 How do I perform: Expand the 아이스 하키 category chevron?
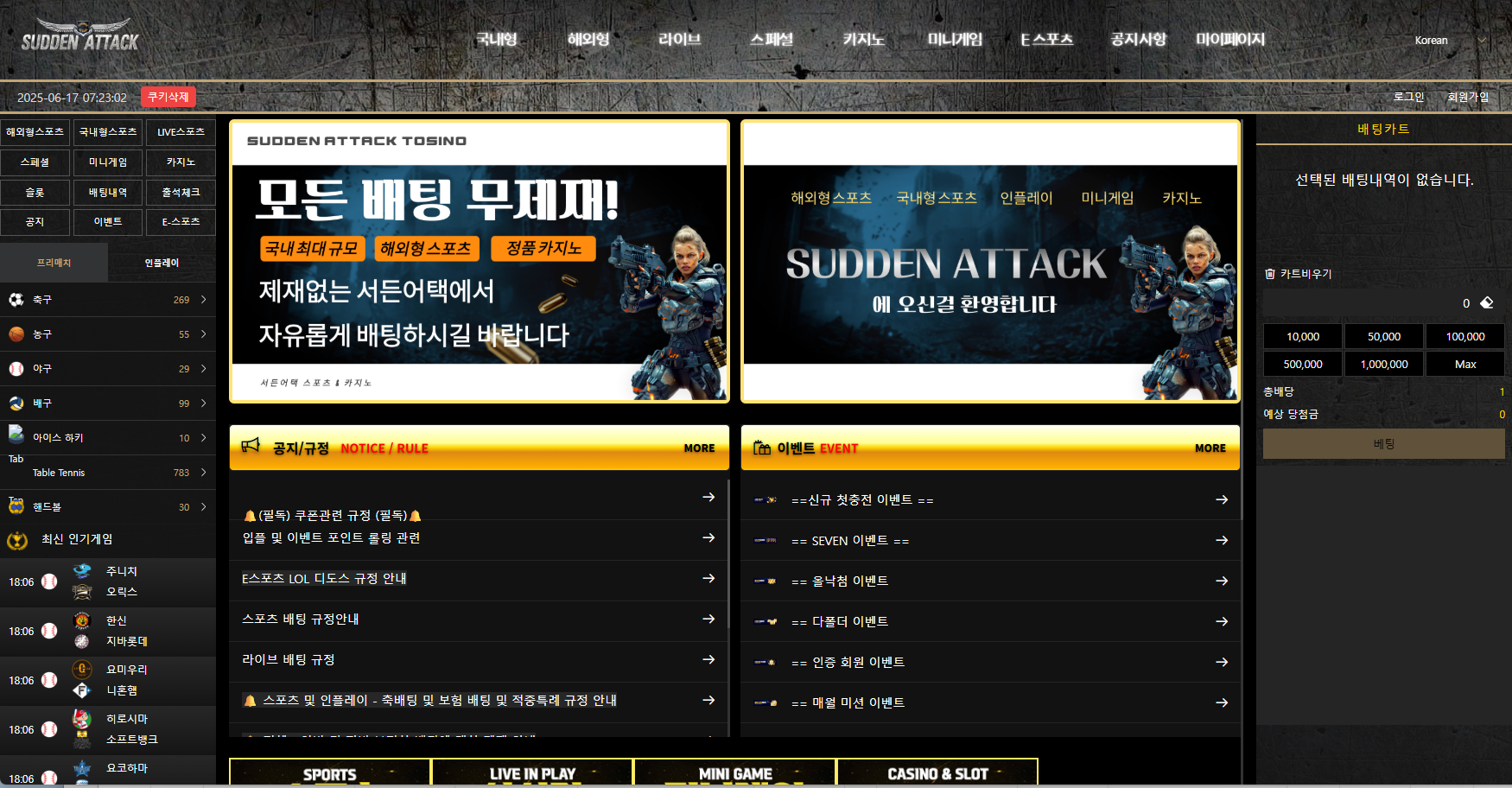[x=204, y=438]
